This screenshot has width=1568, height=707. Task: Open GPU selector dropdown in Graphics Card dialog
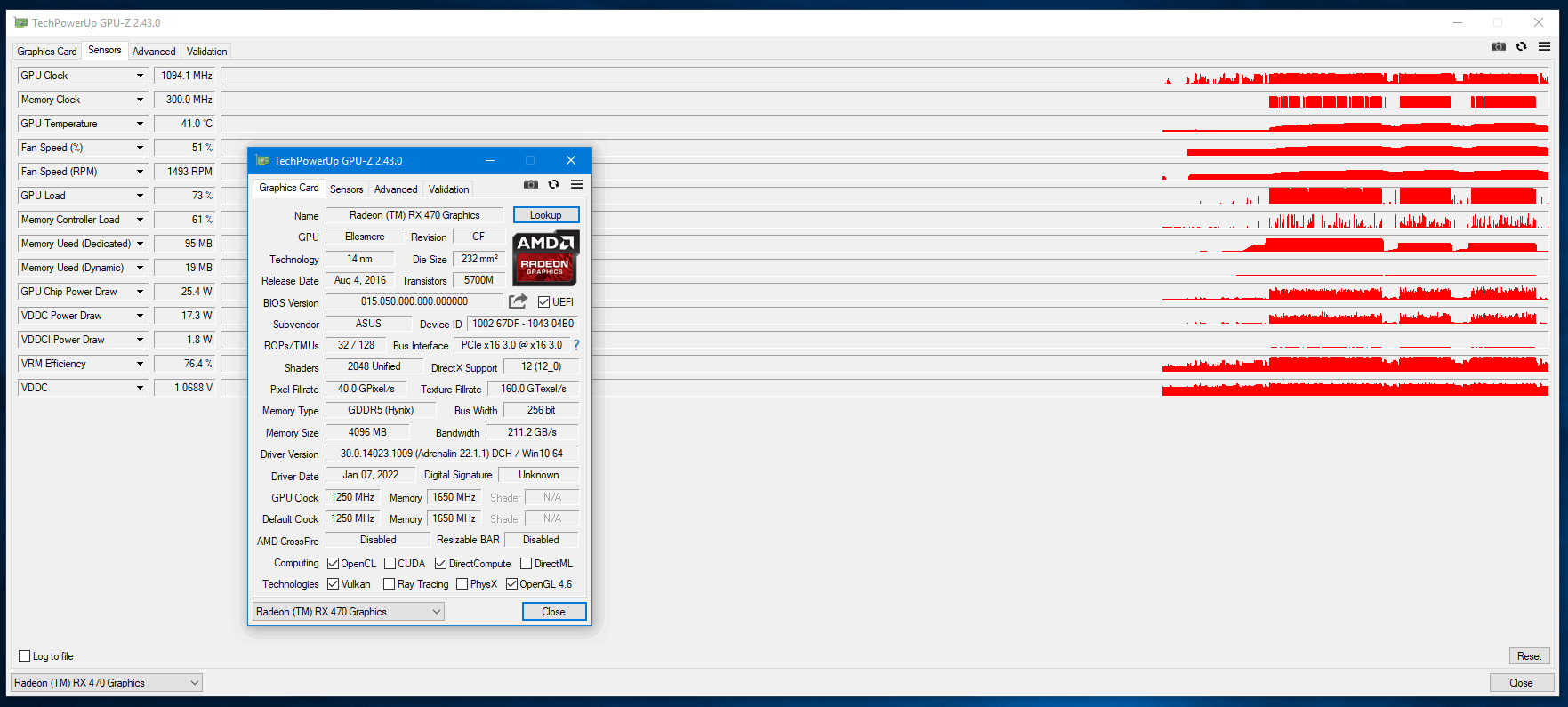348,612
